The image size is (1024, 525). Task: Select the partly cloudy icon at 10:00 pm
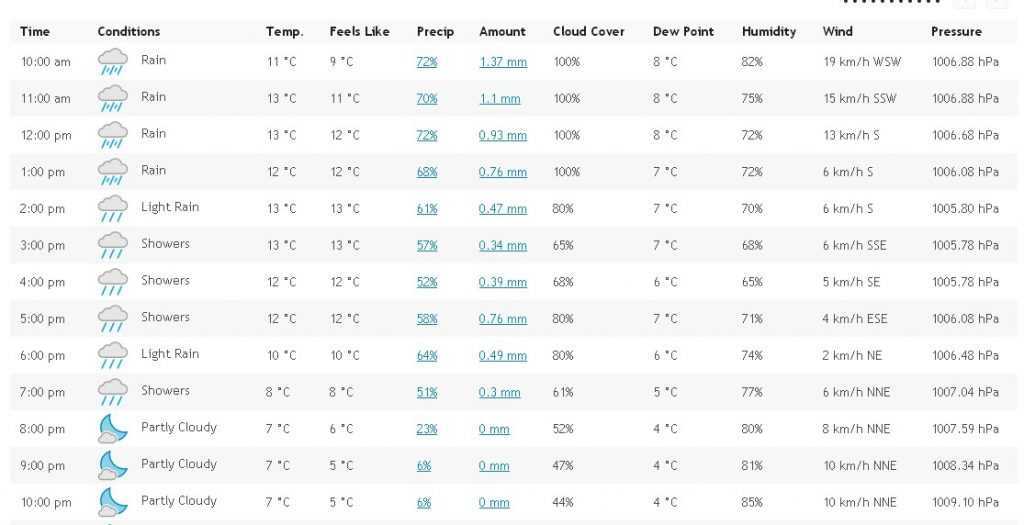[x=112, y=503]
